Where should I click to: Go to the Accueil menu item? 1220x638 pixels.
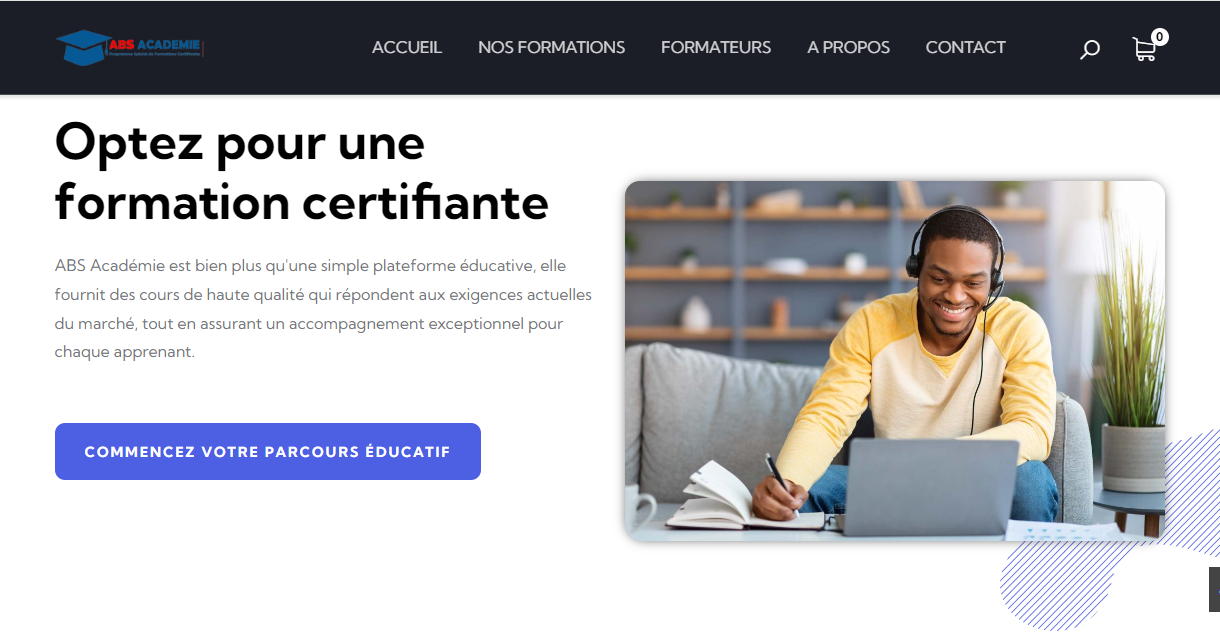(x=407, y=47)
